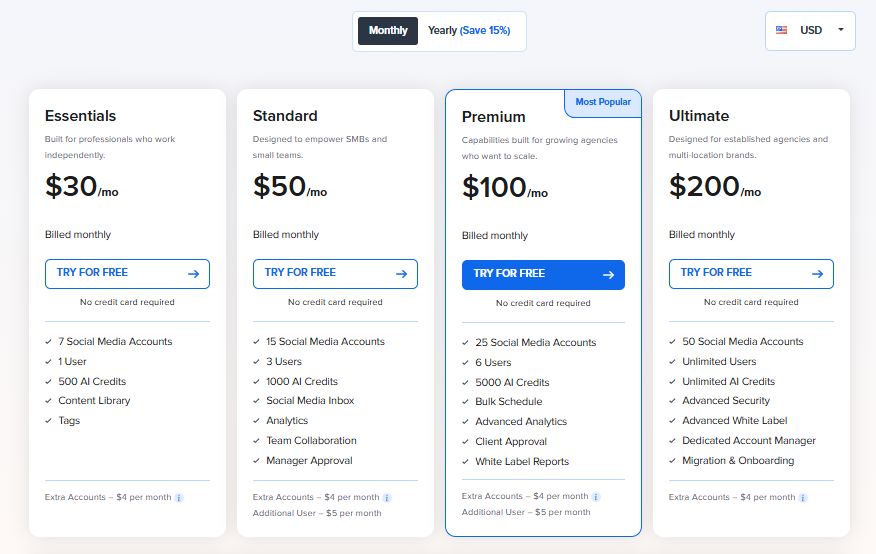The image size is (876, 554).
Task: Click the arrow icon on Essentials Try For Free
Action: pyautogui.click(x=193, y=273)
